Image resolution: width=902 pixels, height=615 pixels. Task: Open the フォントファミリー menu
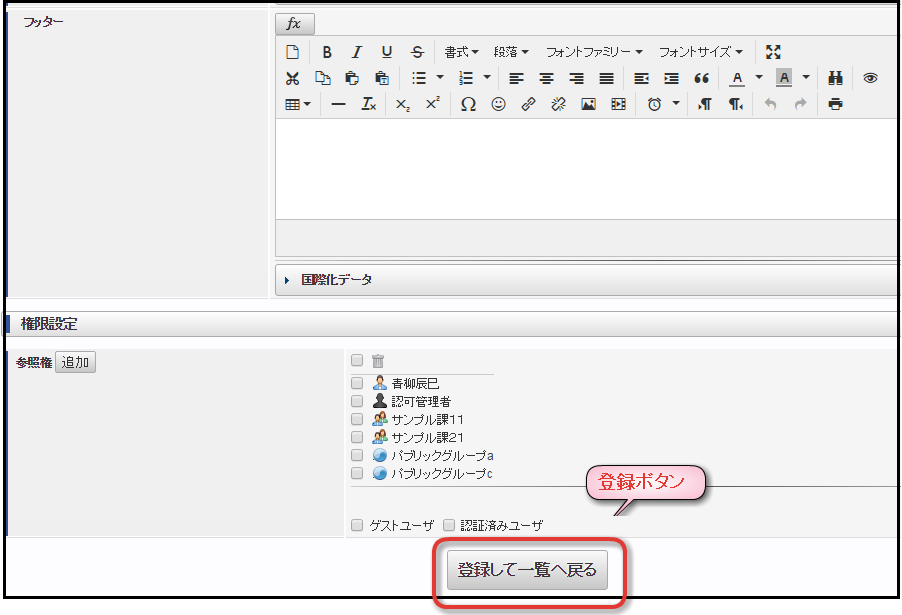click(594, 52)
